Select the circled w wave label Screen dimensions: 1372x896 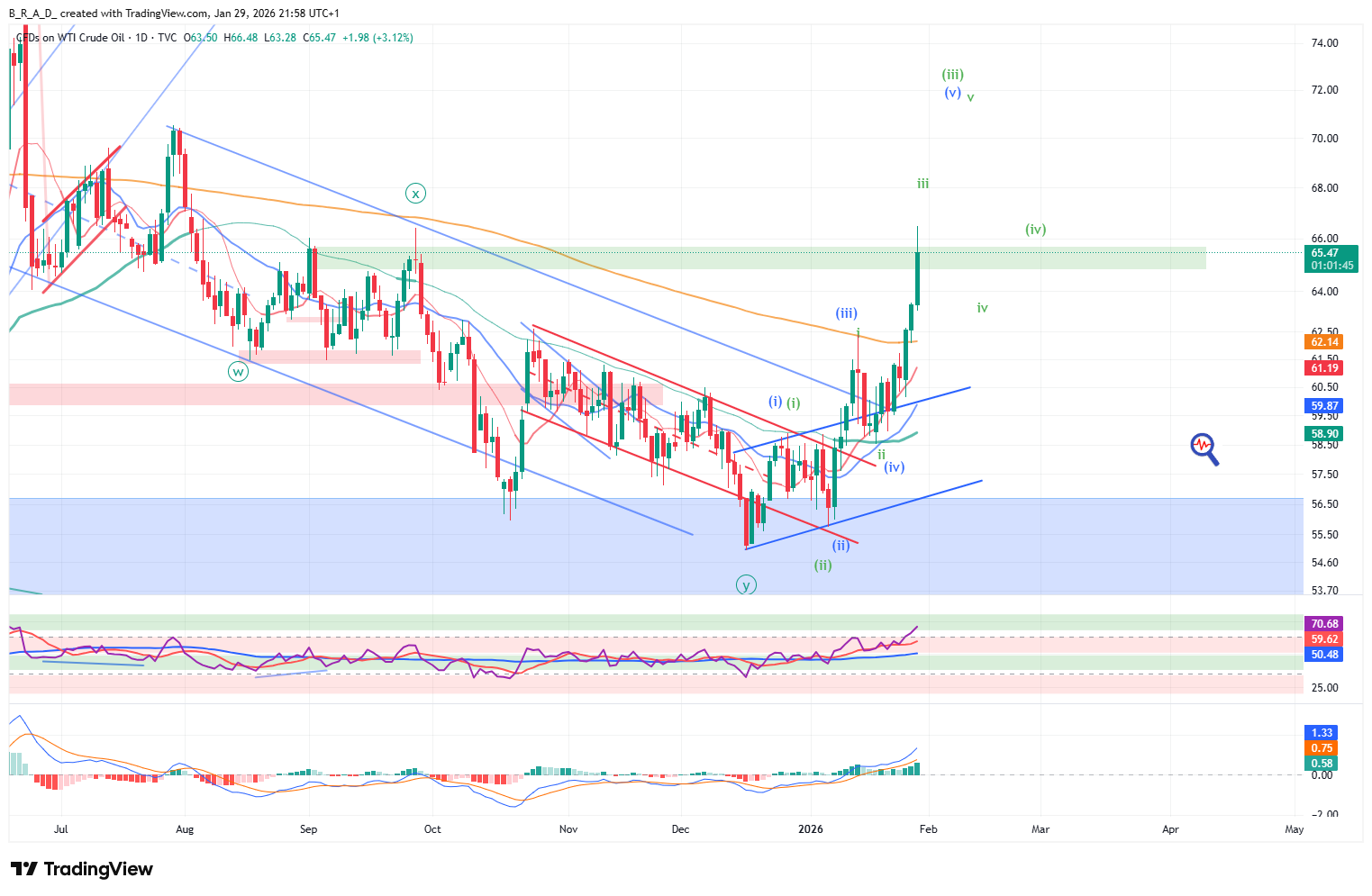238,371
